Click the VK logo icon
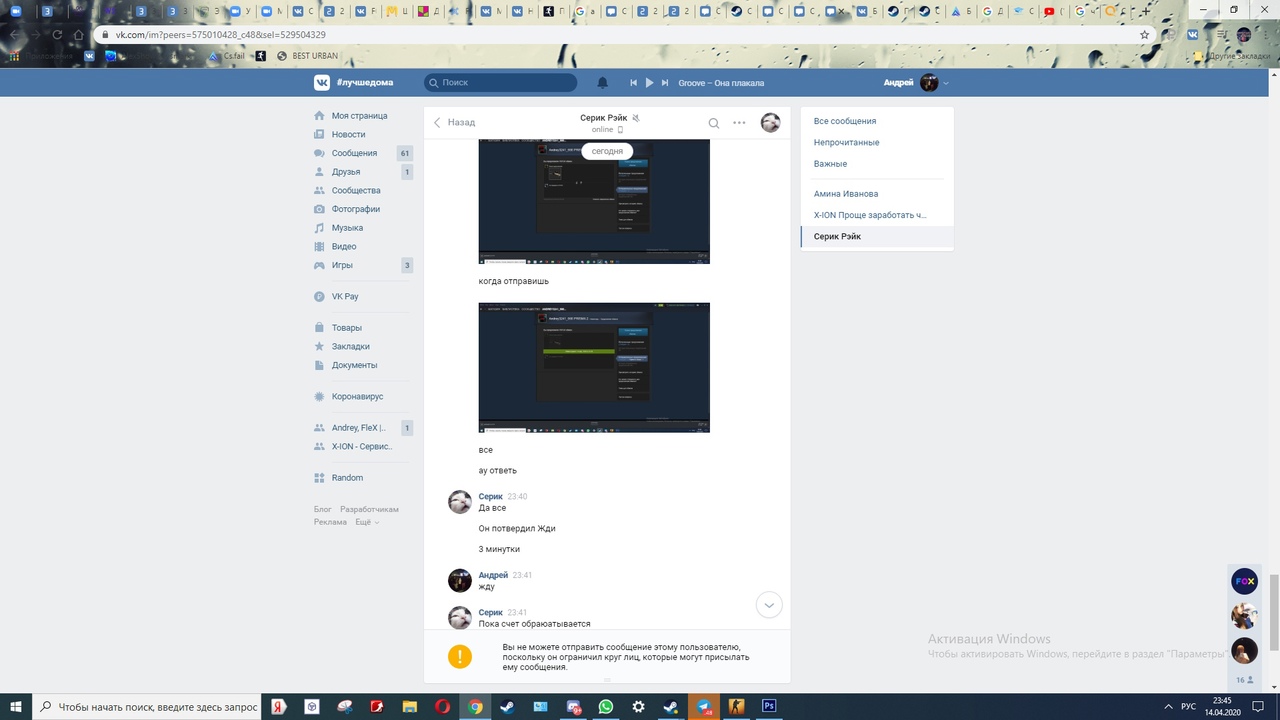Screen dimensions: 1280x720 point(322,83)
